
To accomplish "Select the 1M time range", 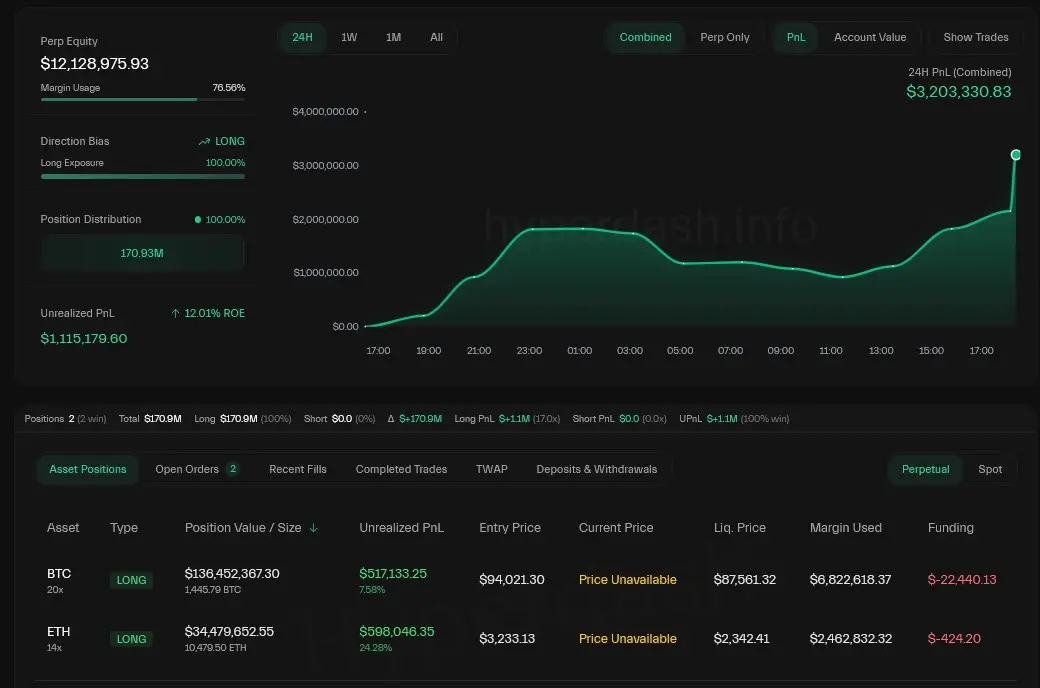I will (393, 38).
